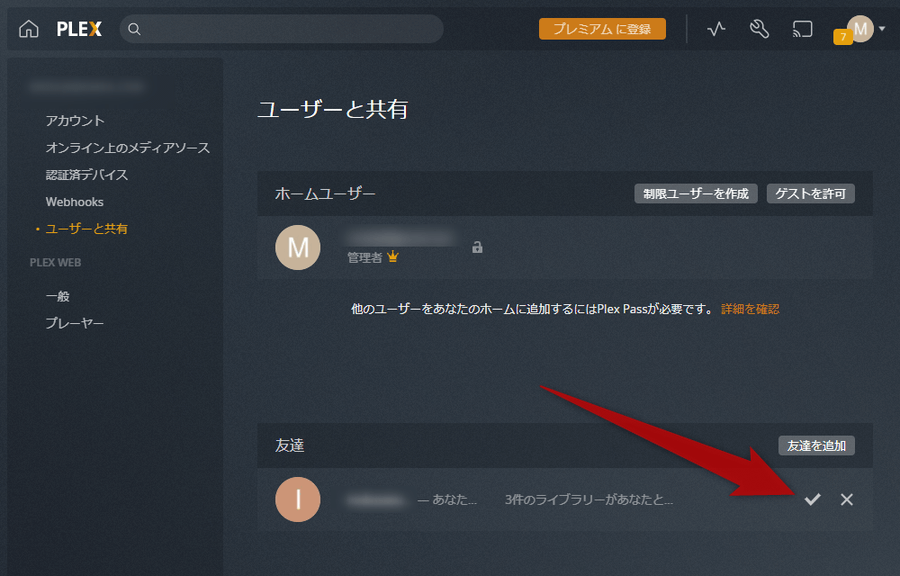
Task: Open the notification badge showing 7
Action: (843, 37)
